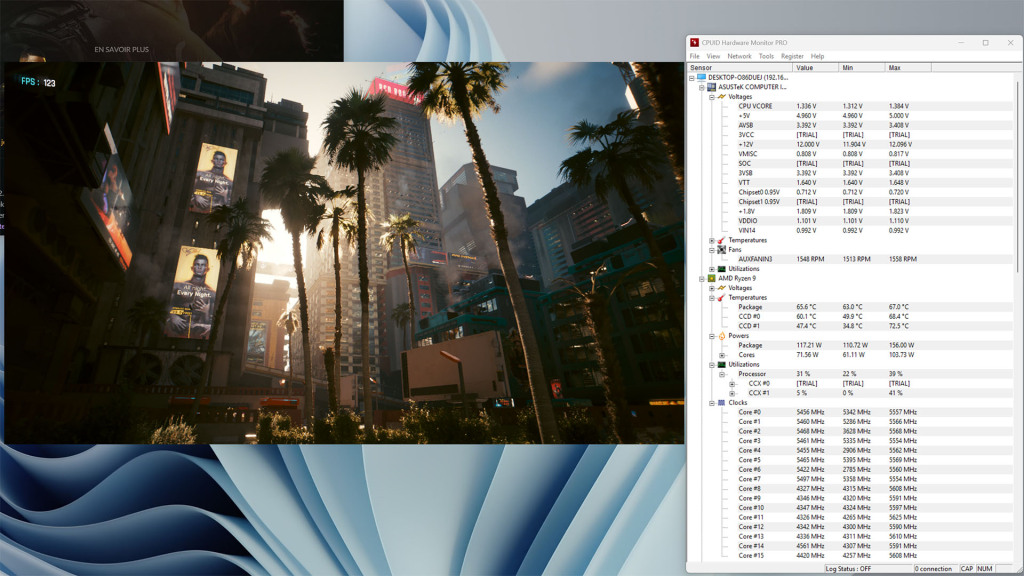
Task: Expand ASUSTeK Temperatures section
Action: (x=712, y=240)
